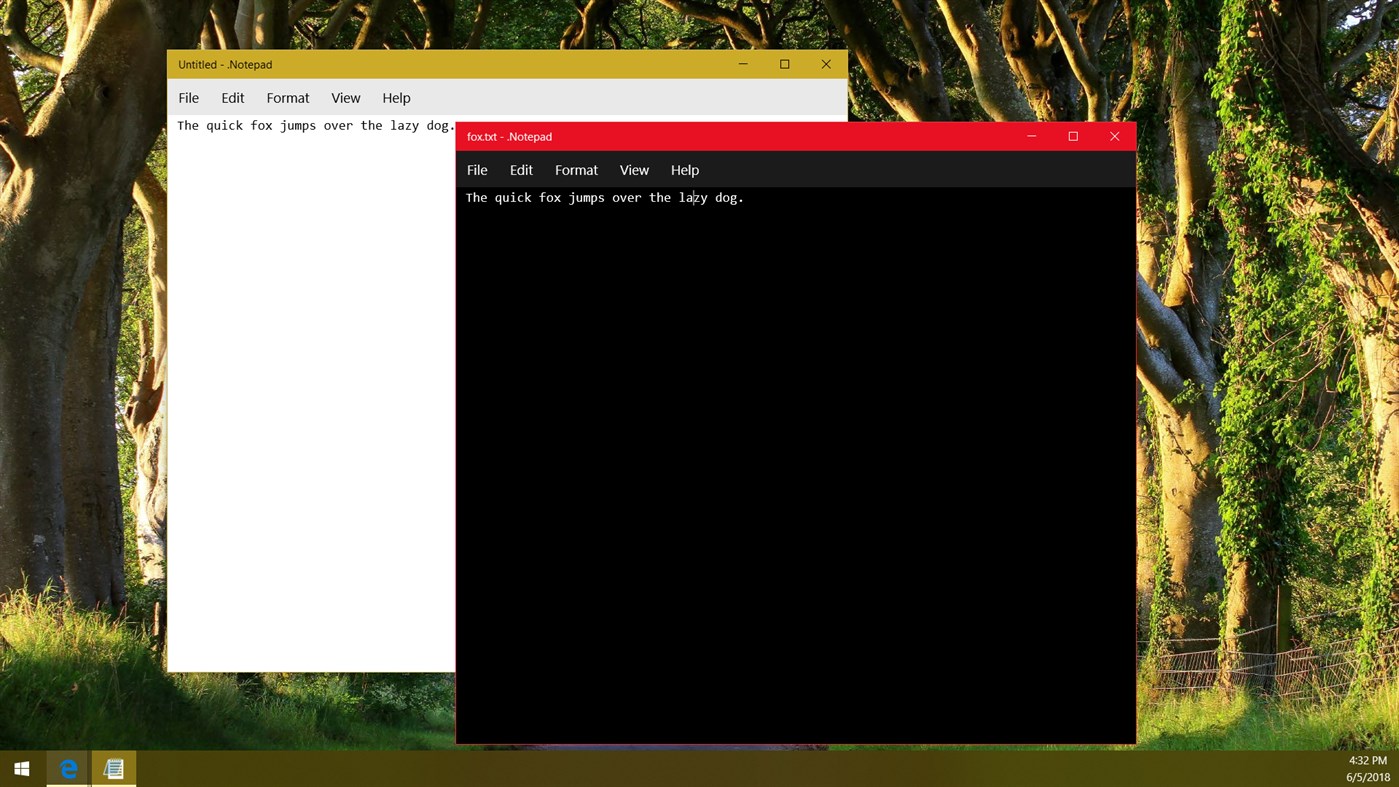
Task: Select the Notepad icon on the taskbar
Action: tap(113, 768)
